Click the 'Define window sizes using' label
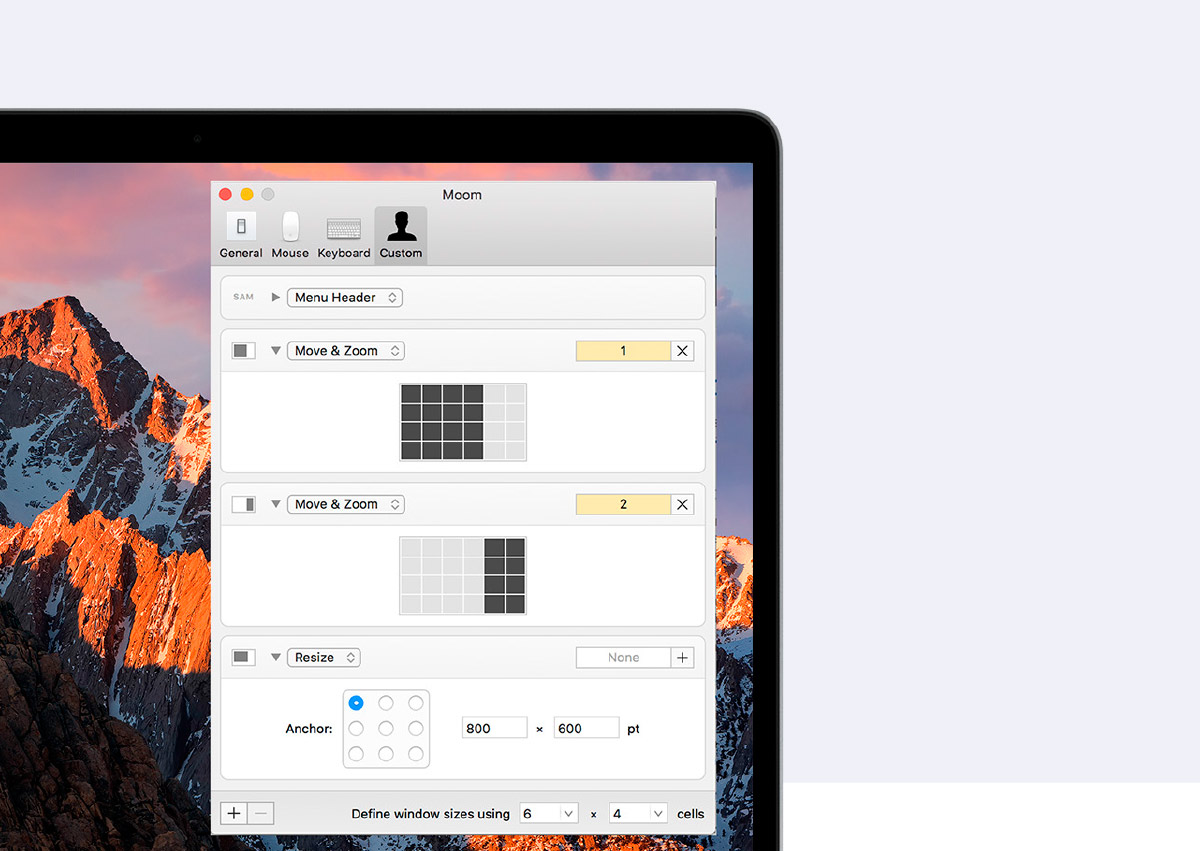This screenshot has width=1200, height=851. pos(431,814)
